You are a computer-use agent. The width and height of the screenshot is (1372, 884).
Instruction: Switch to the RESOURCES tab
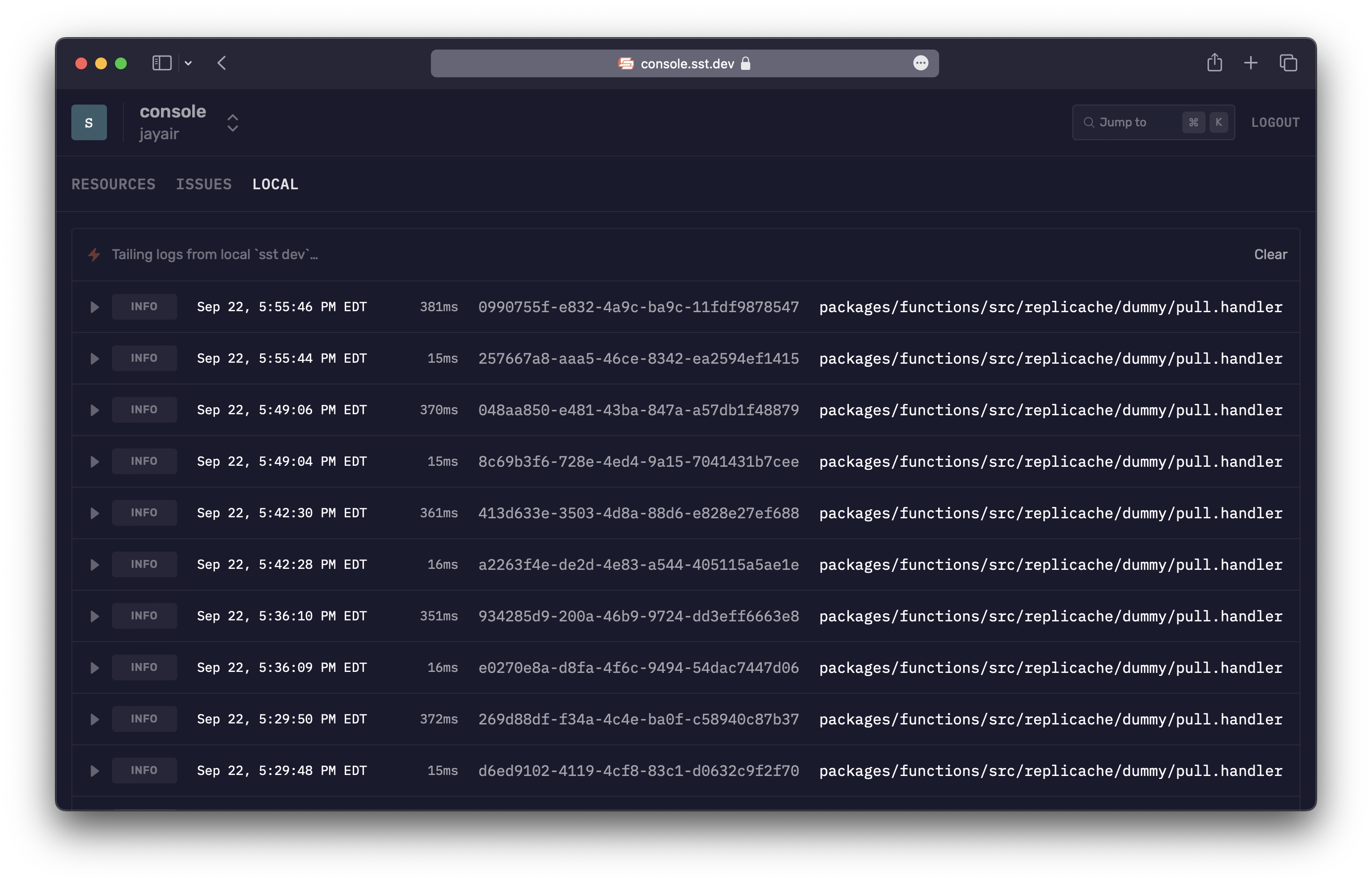point(113,184)
